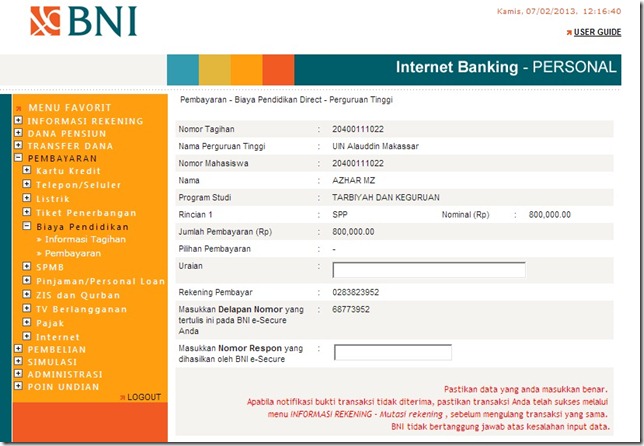Click the TARBIYAH DAN KEGURUAN value
Screen dimensions: 644x446
click(386, 198)
